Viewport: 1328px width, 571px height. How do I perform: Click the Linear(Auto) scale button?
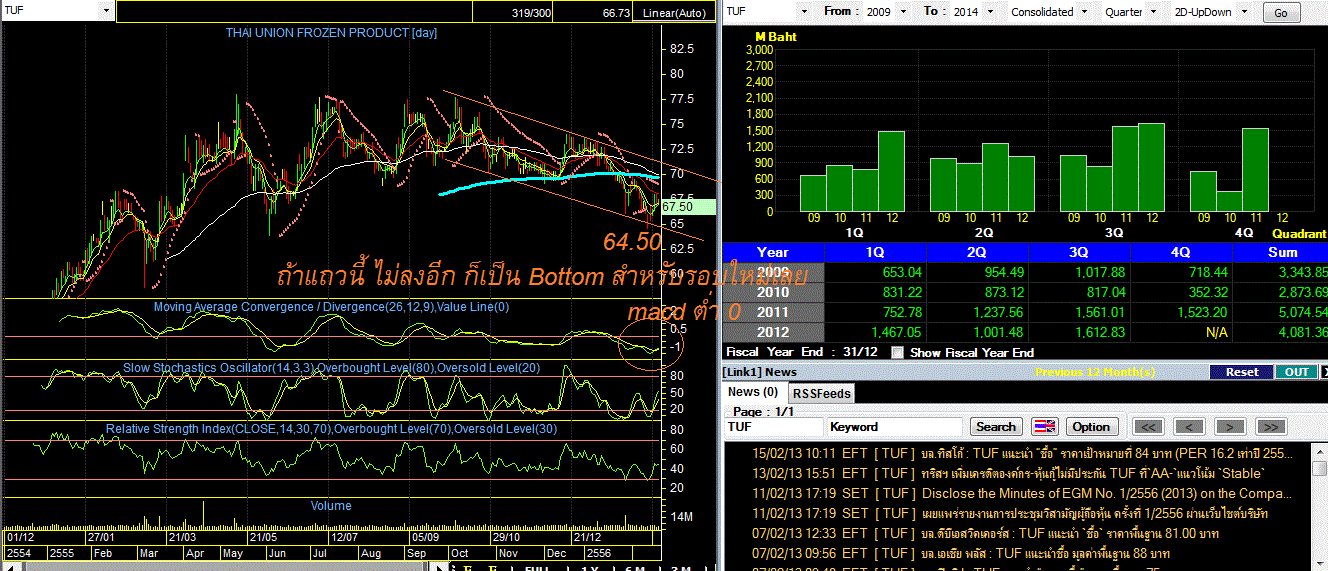pyautogui.click(x=674, y=12)
